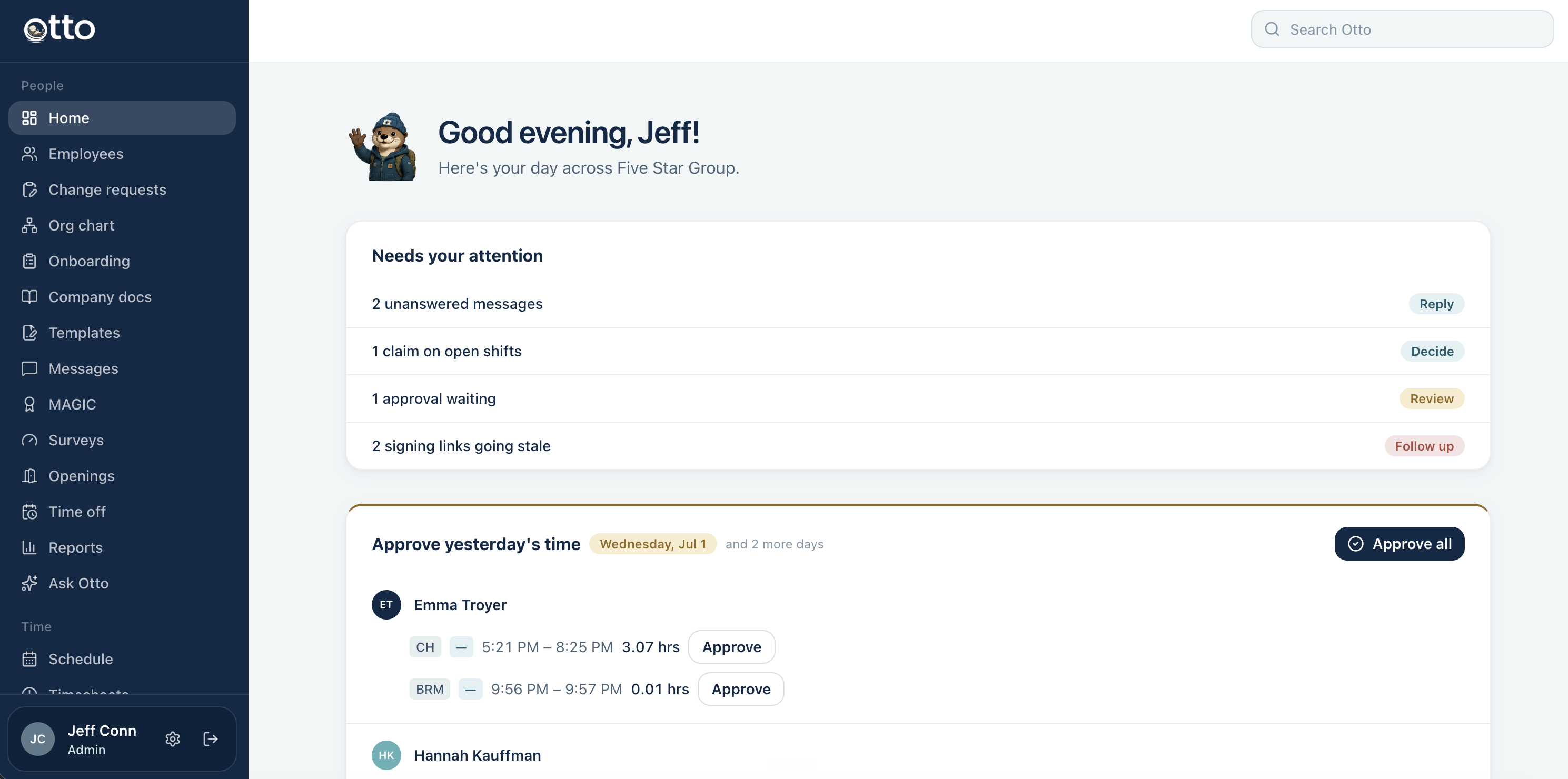Open the Org chart menu item
The width and height of the screenshot is (1568, 779).
point(122,226)
